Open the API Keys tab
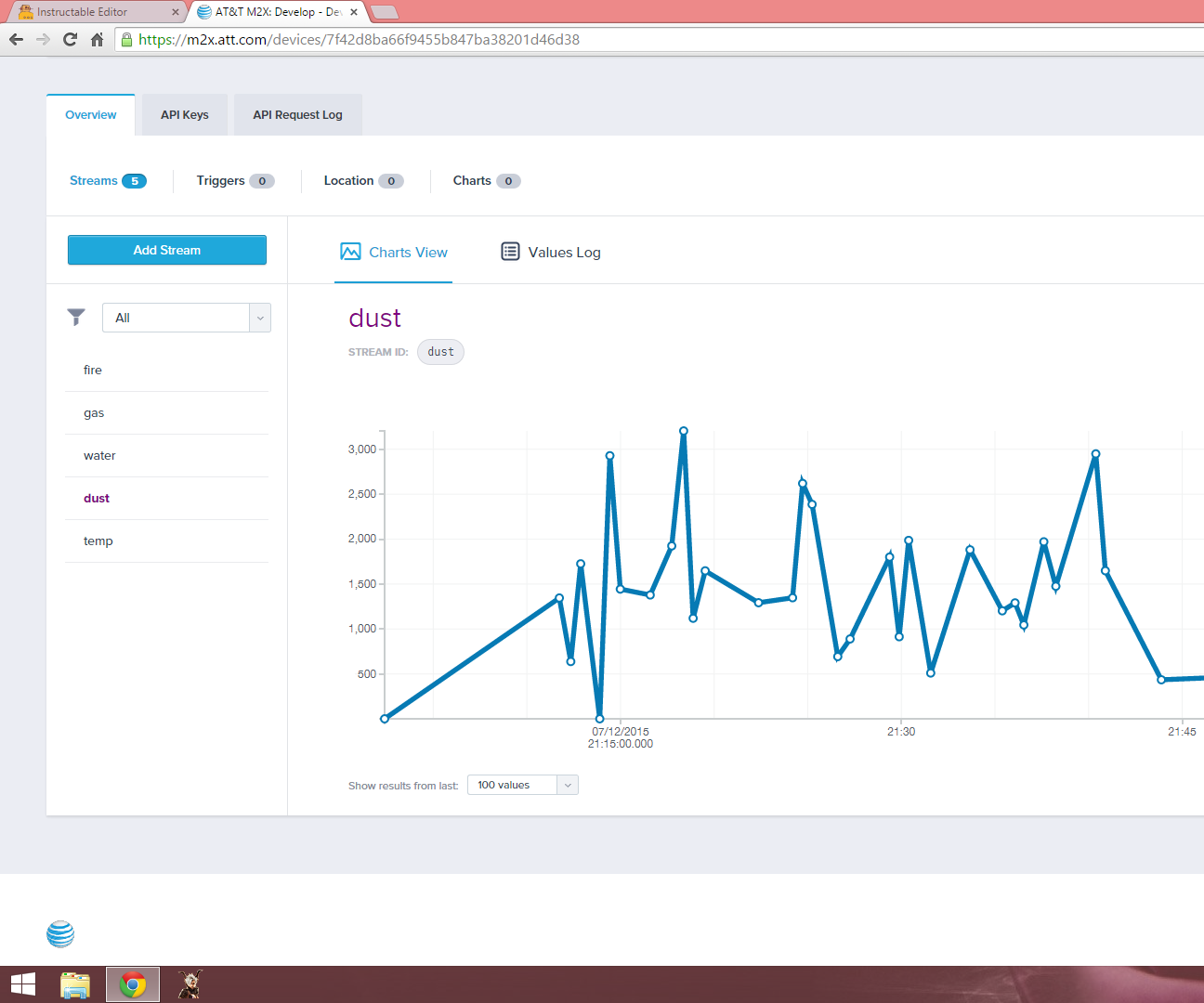This screenshot has width=1204, height=1003. click(185, 115)
